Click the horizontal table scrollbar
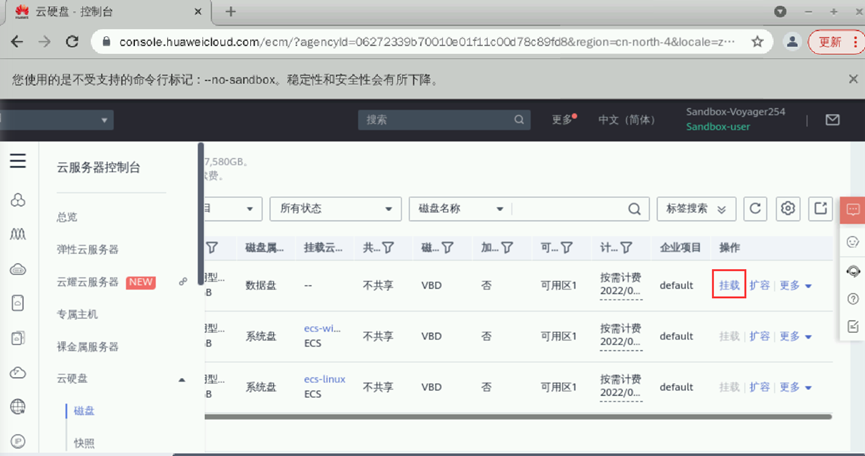865x456 pixels. [517, 417]
